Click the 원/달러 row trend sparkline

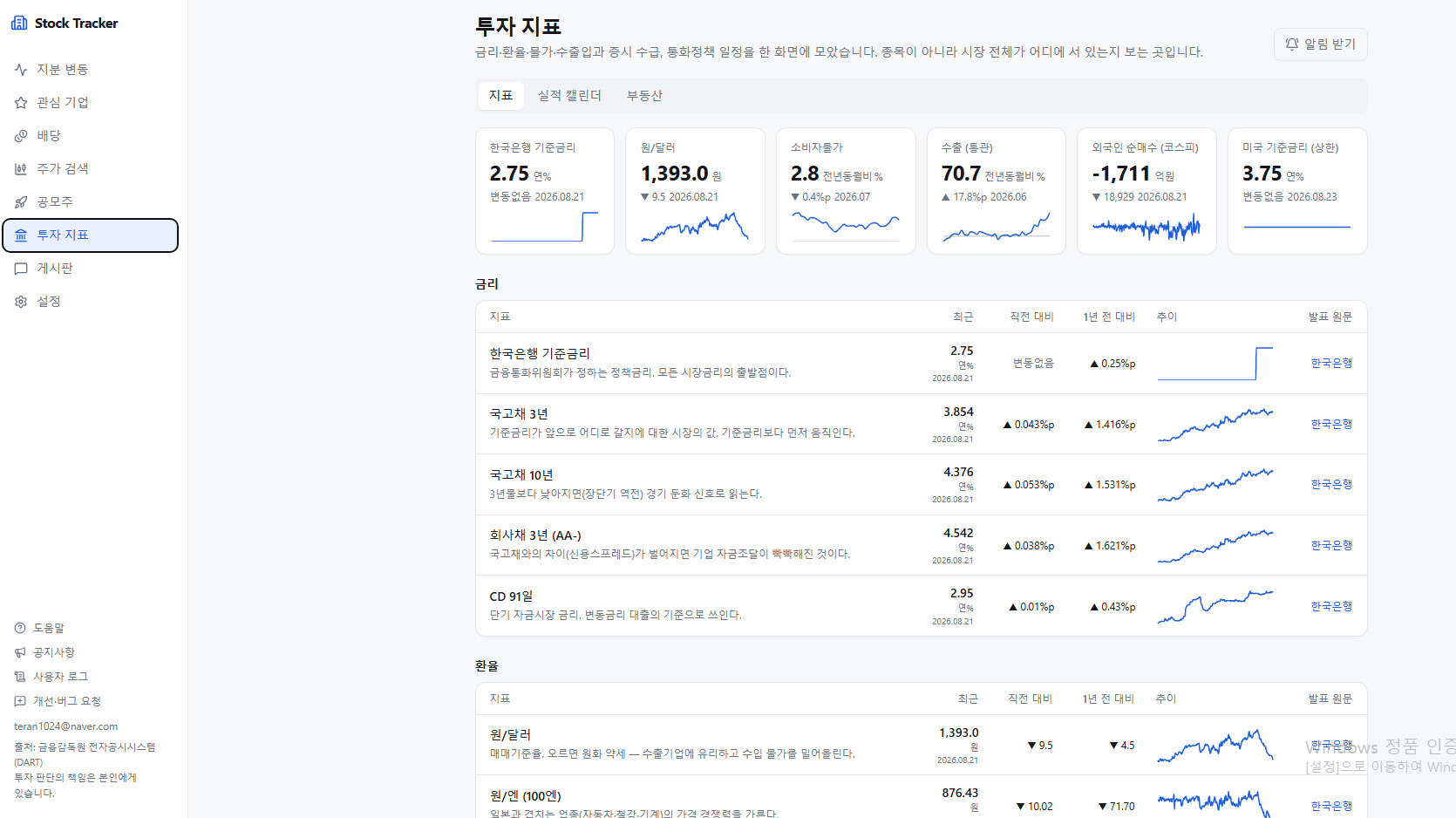(x=1215, y=746)
